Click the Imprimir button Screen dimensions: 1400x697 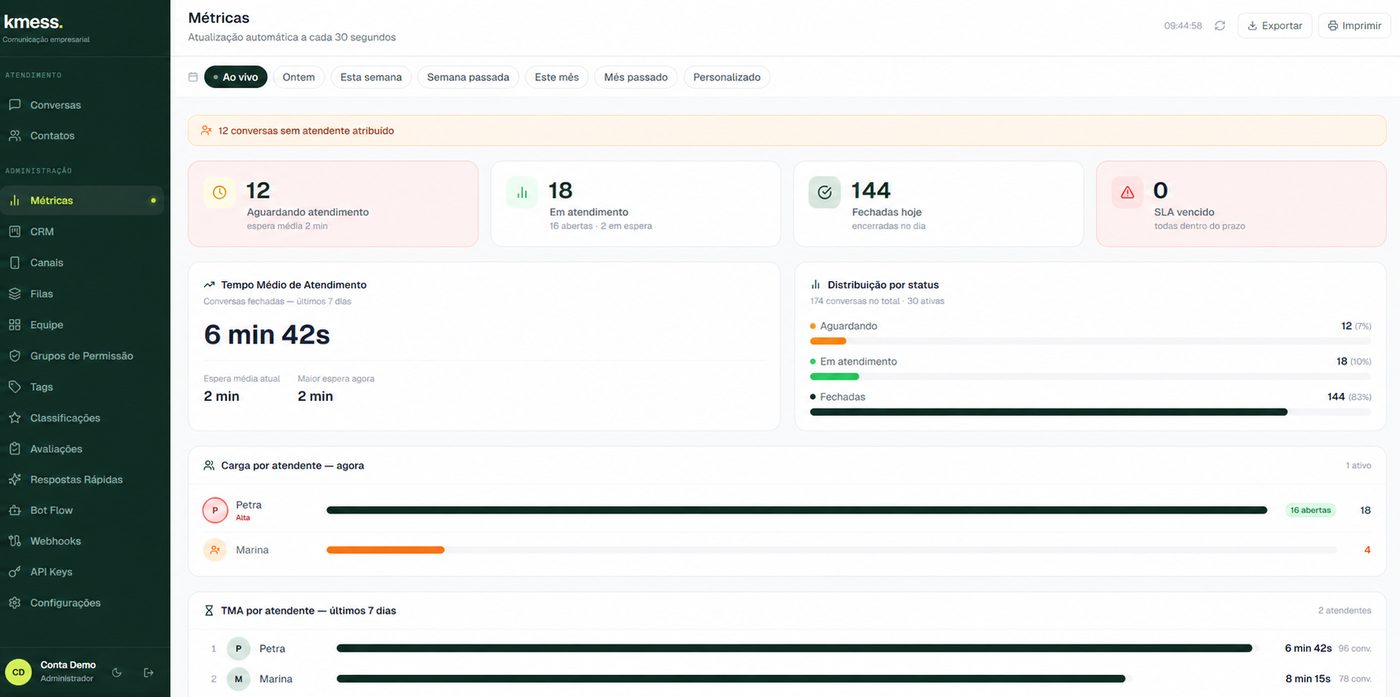(1354, 26)
